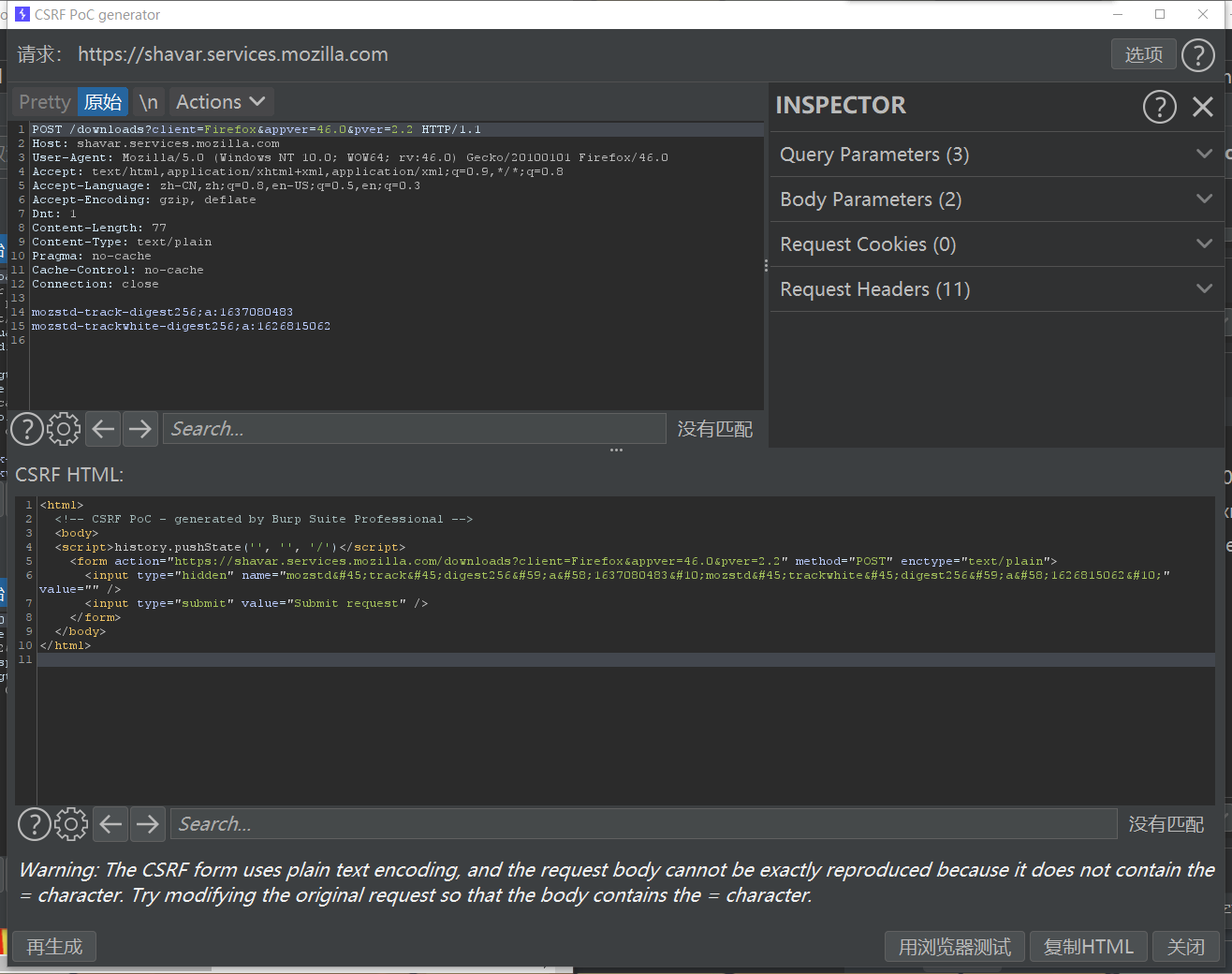The width and height of the screenshot is (1232, 974).
Task: Expand Request Headers (11) section
Action: [x=997, y=289]
